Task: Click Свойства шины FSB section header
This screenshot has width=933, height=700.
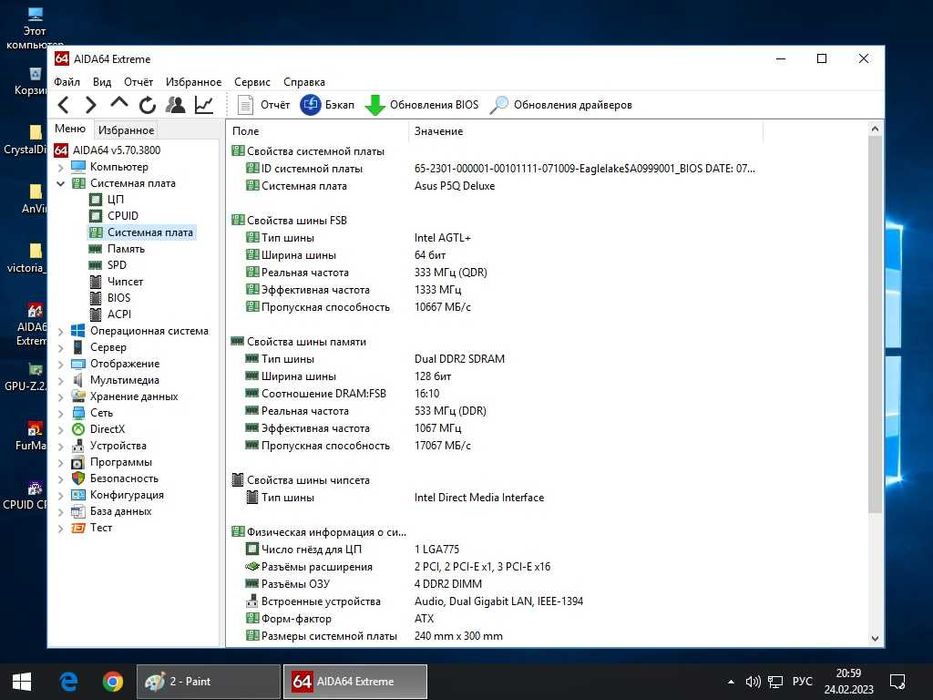Action: click(289, 220)
